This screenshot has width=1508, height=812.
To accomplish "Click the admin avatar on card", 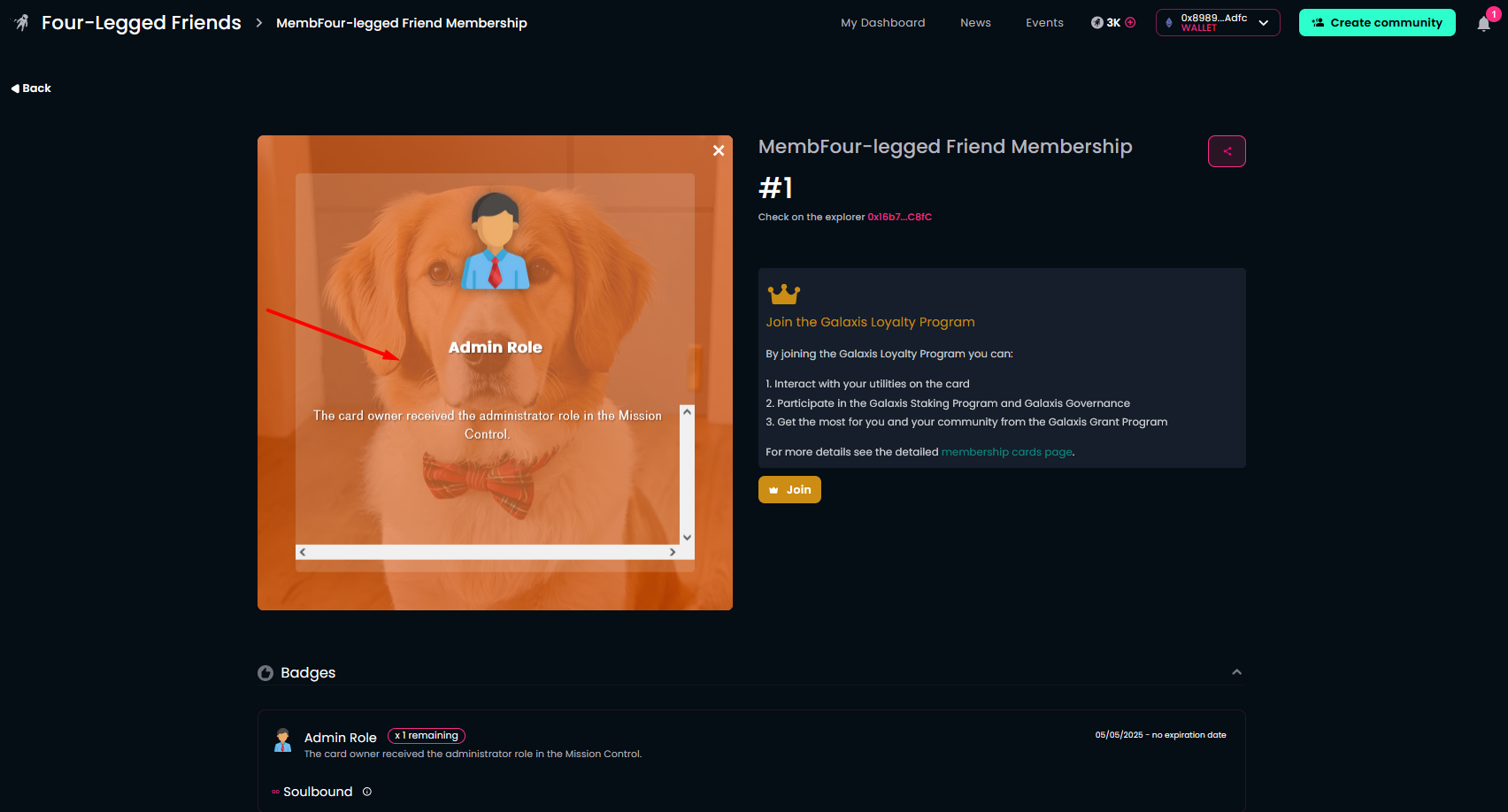I will point(496,241).
